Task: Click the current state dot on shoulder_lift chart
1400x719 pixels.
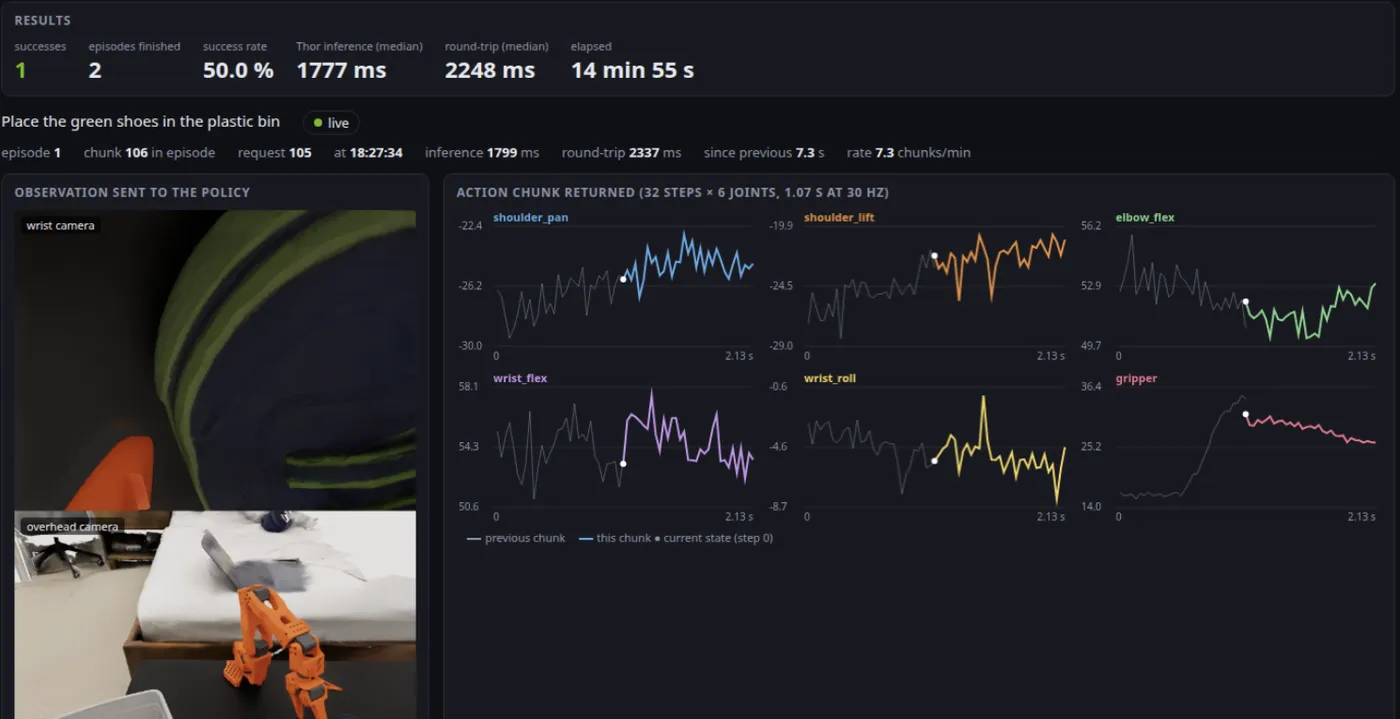Action: coord(935,255)
